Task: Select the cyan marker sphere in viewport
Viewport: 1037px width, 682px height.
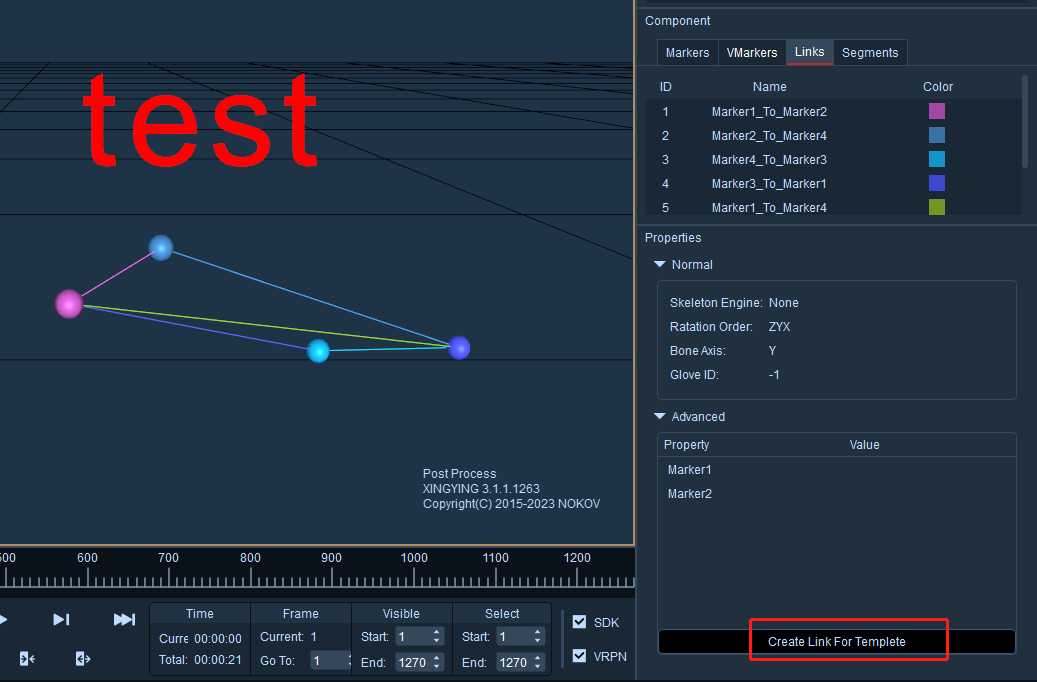Action: click(x=318, y=351)
